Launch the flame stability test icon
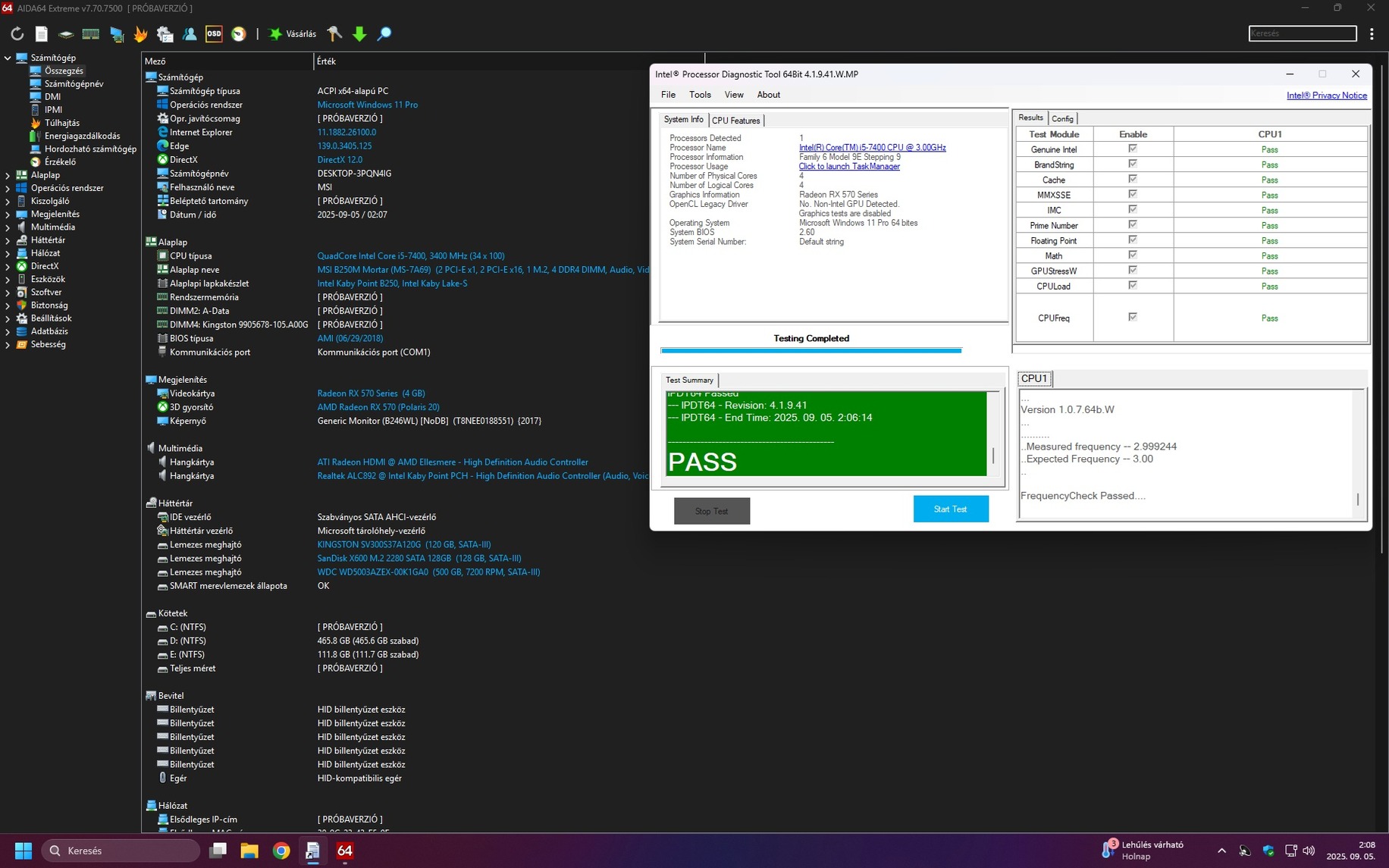This screenshot has width=1389, height=868. 140,34
